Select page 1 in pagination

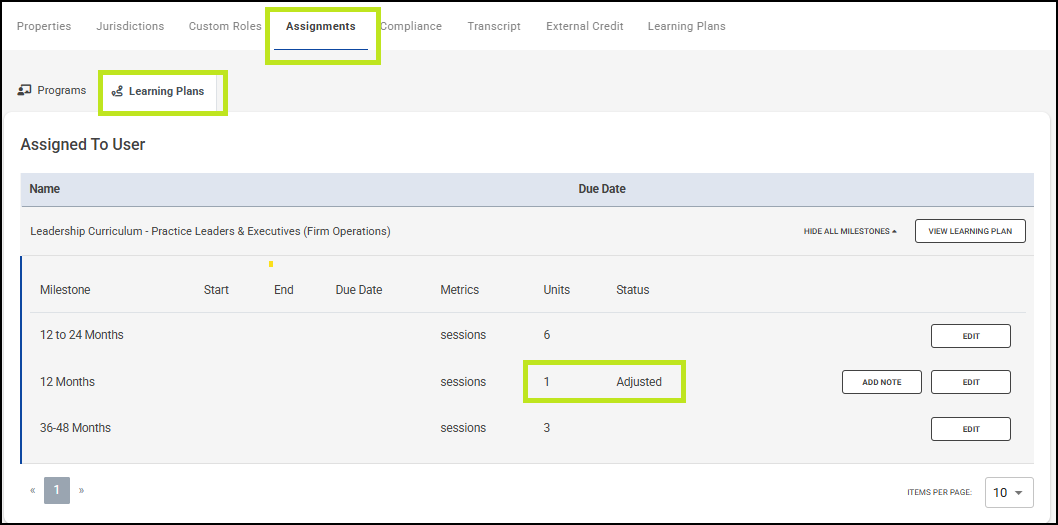click(57, 490)
